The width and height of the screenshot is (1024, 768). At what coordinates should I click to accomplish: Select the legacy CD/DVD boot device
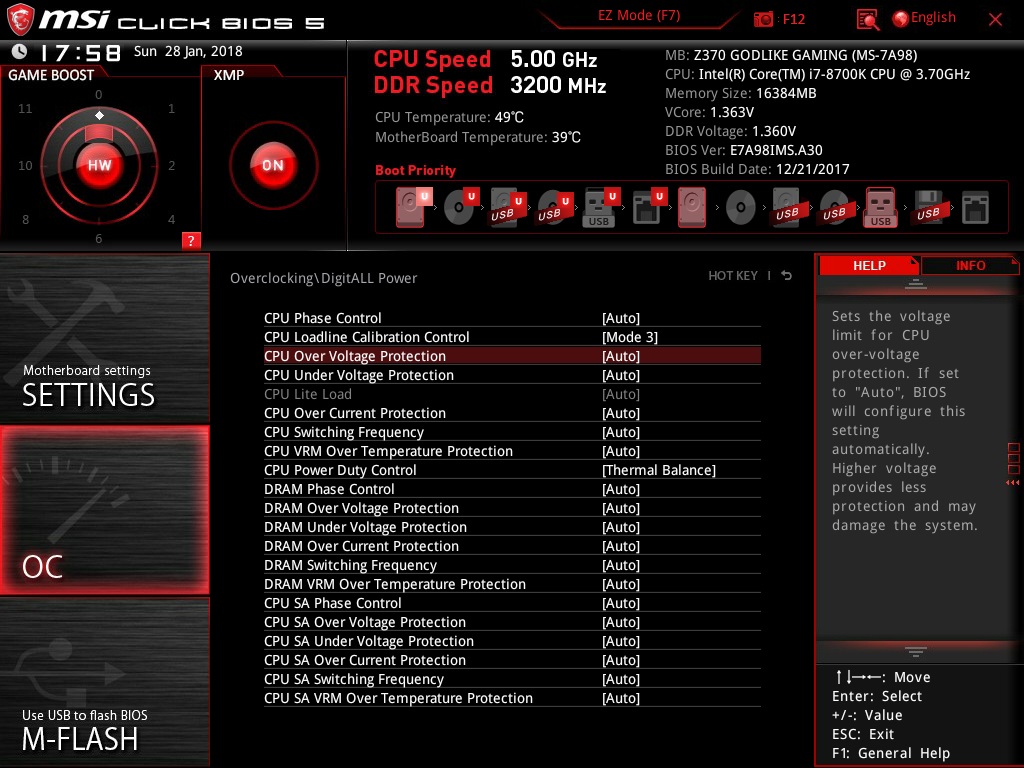point(741,208)
